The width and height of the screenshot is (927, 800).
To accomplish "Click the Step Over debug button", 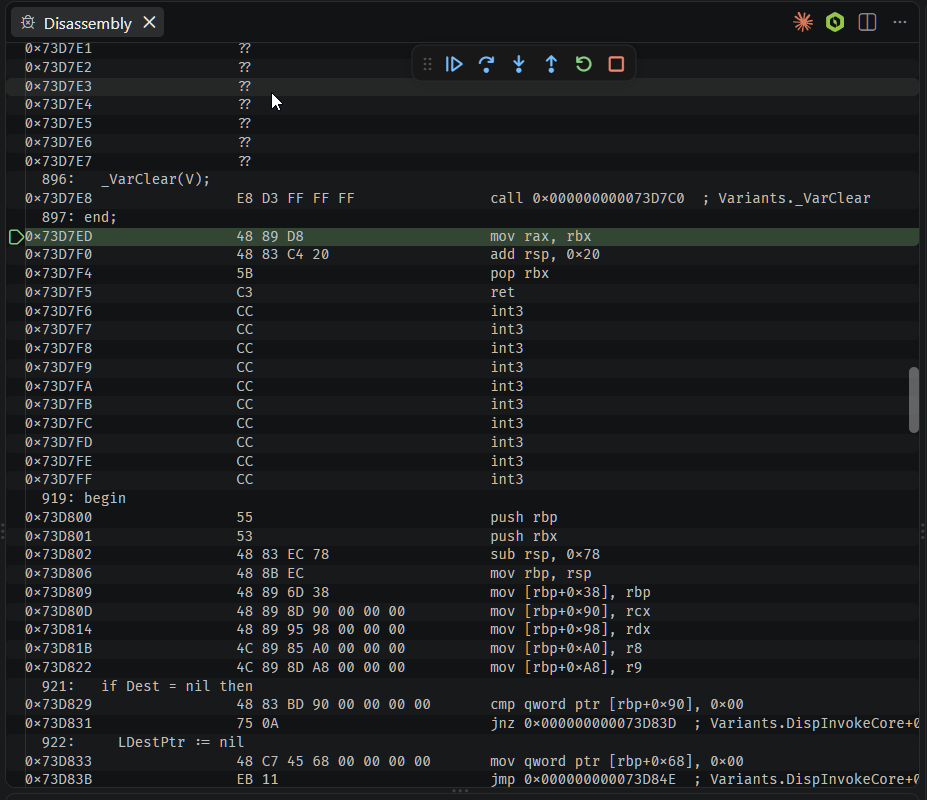I will tap(487, 64).
